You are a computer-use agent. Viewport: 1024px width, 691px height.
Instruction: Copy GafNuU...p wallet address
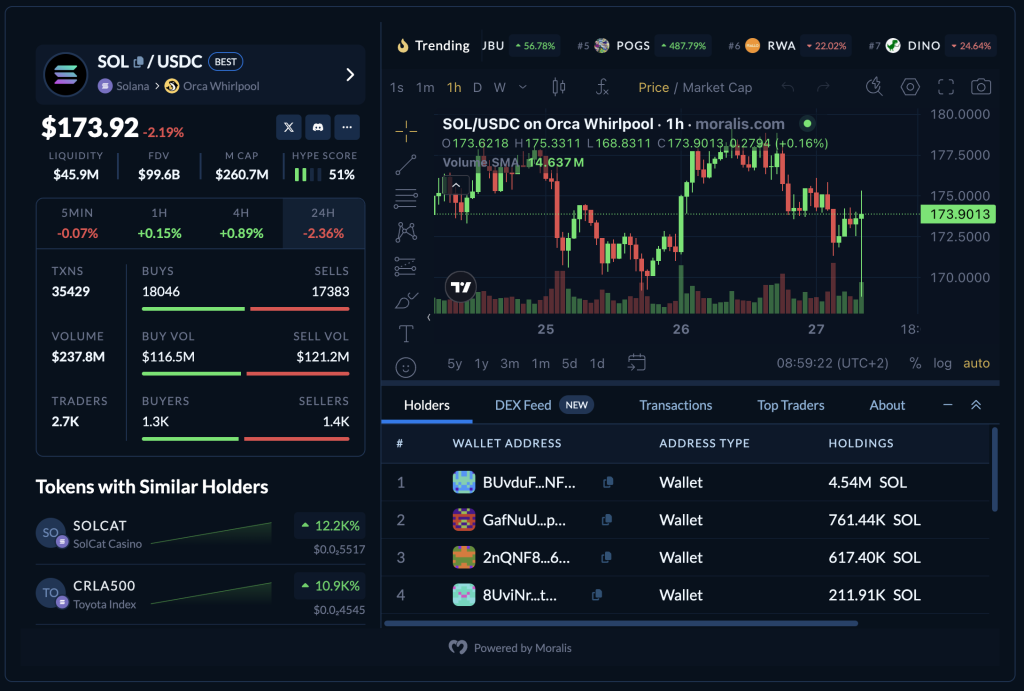(607, 520)
